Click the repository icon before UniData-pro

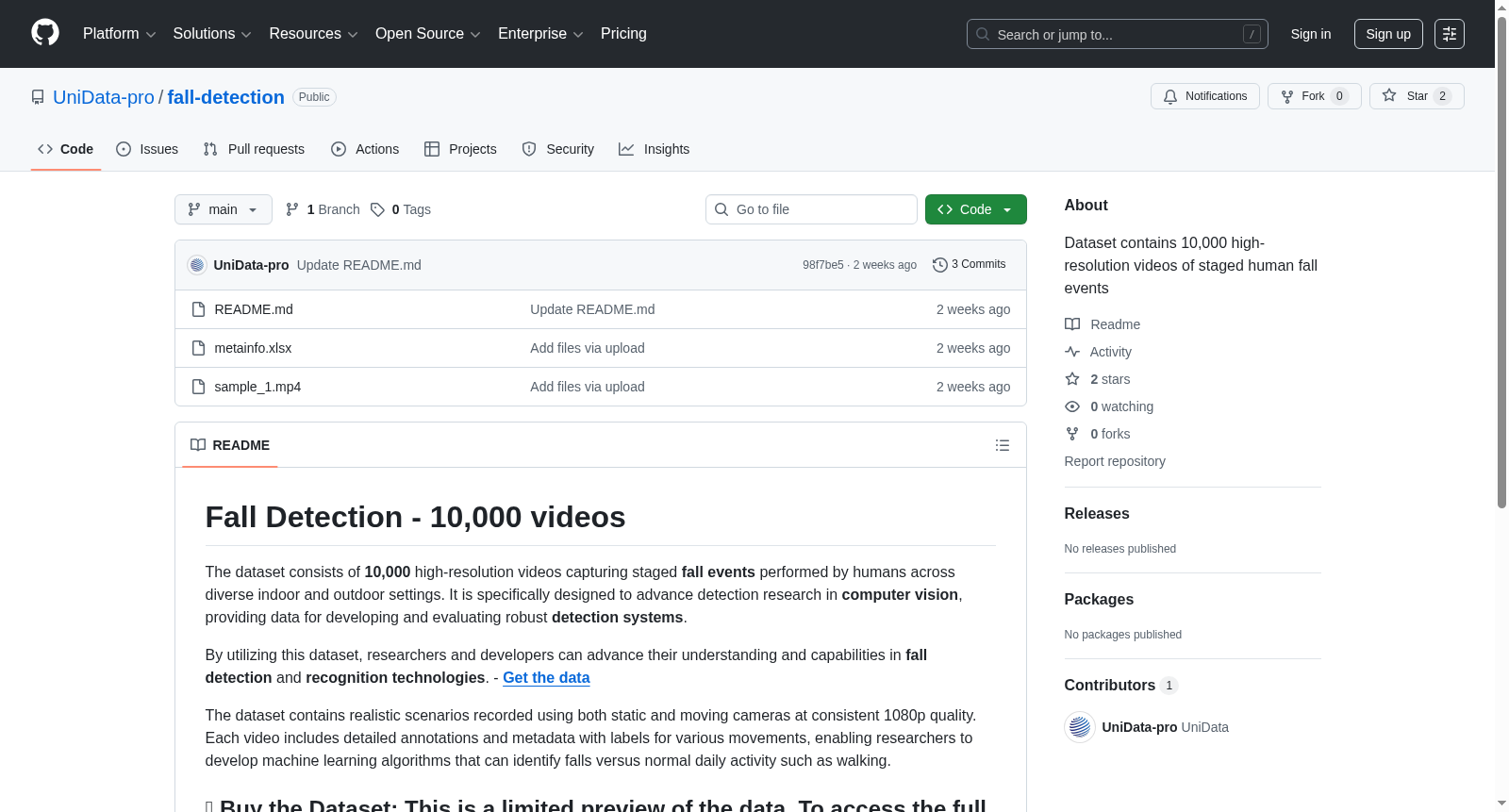click(38, 97)
